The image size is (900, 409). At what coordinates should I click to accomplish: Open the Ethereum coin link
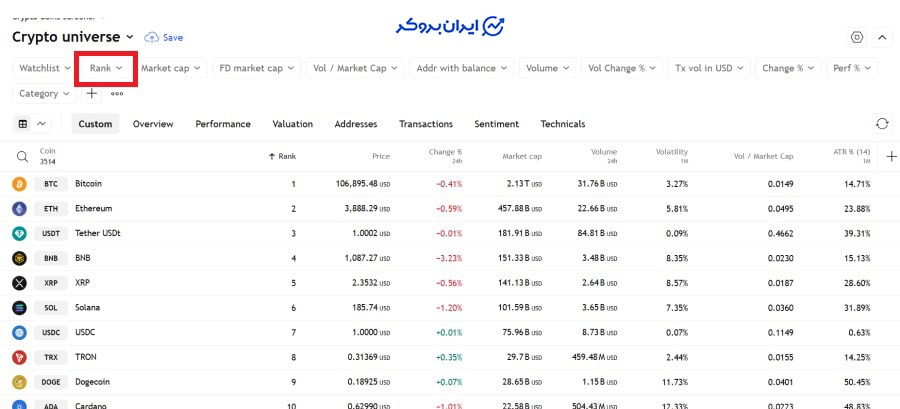pos(93,208)
